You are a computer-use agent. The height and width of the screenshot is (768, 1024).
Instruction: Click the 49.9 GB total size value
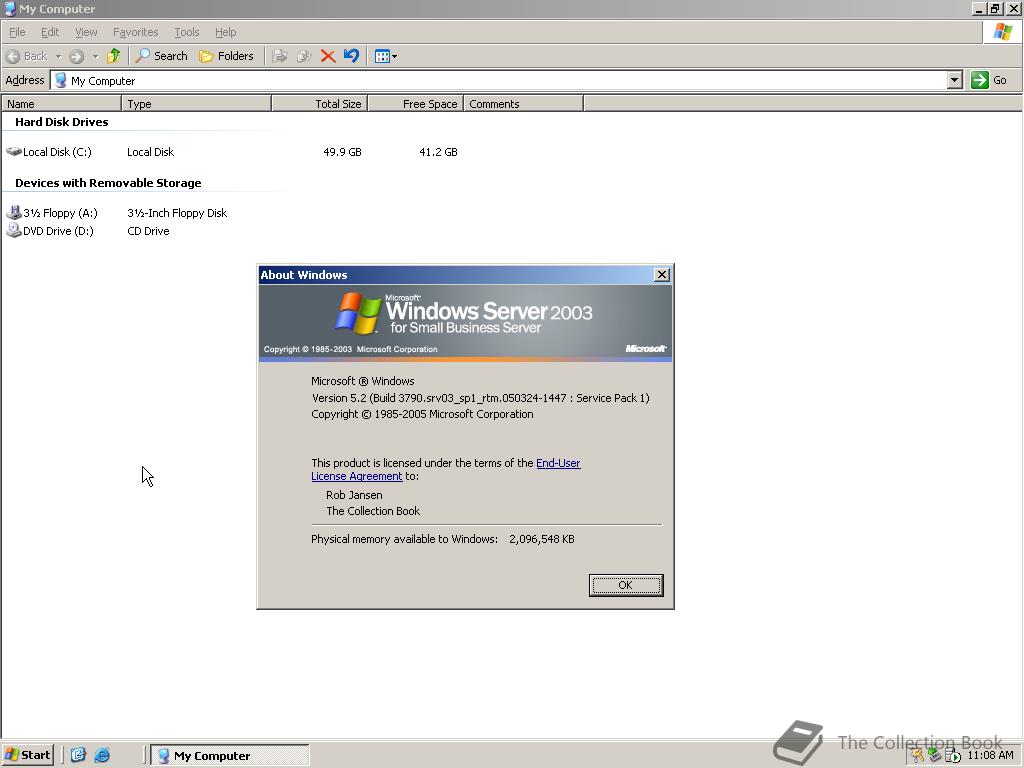[x=342, y=152]
